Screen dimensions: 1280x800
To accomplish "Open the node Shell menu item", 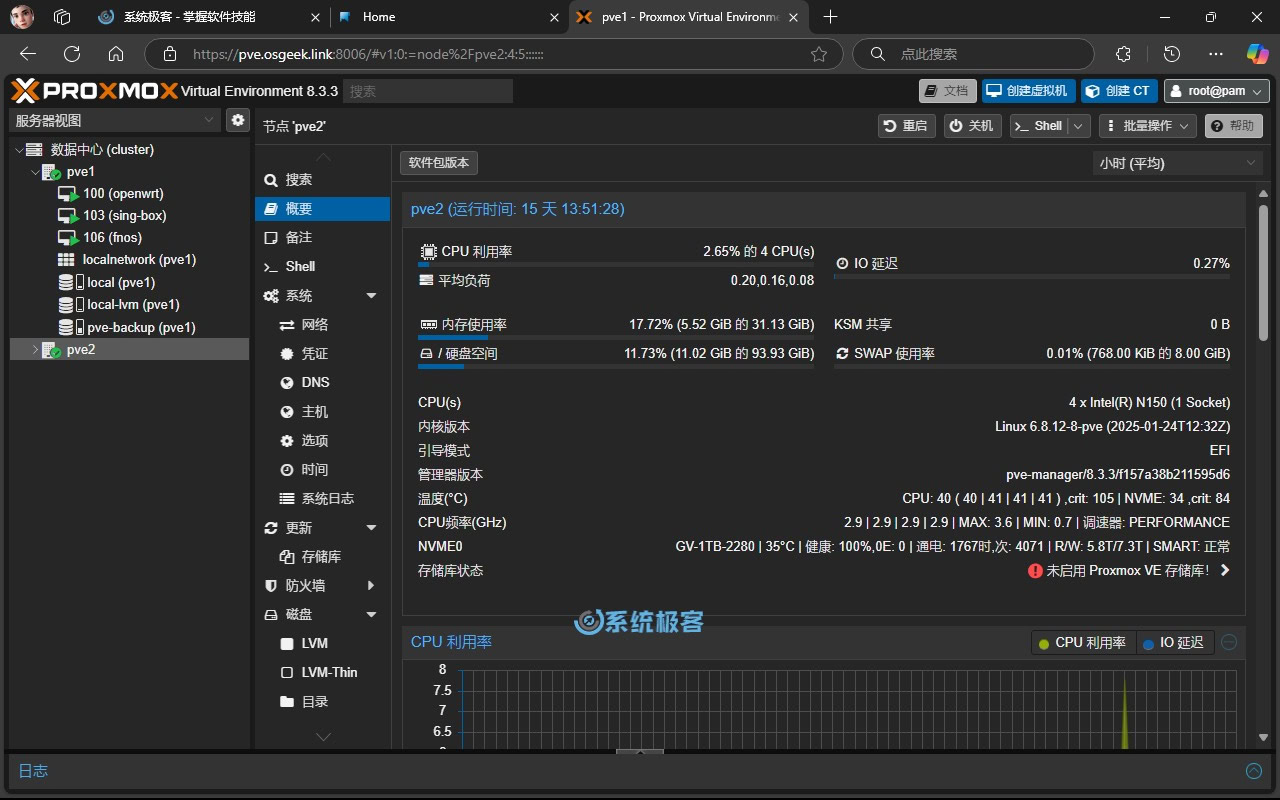I will coord(322,267).
